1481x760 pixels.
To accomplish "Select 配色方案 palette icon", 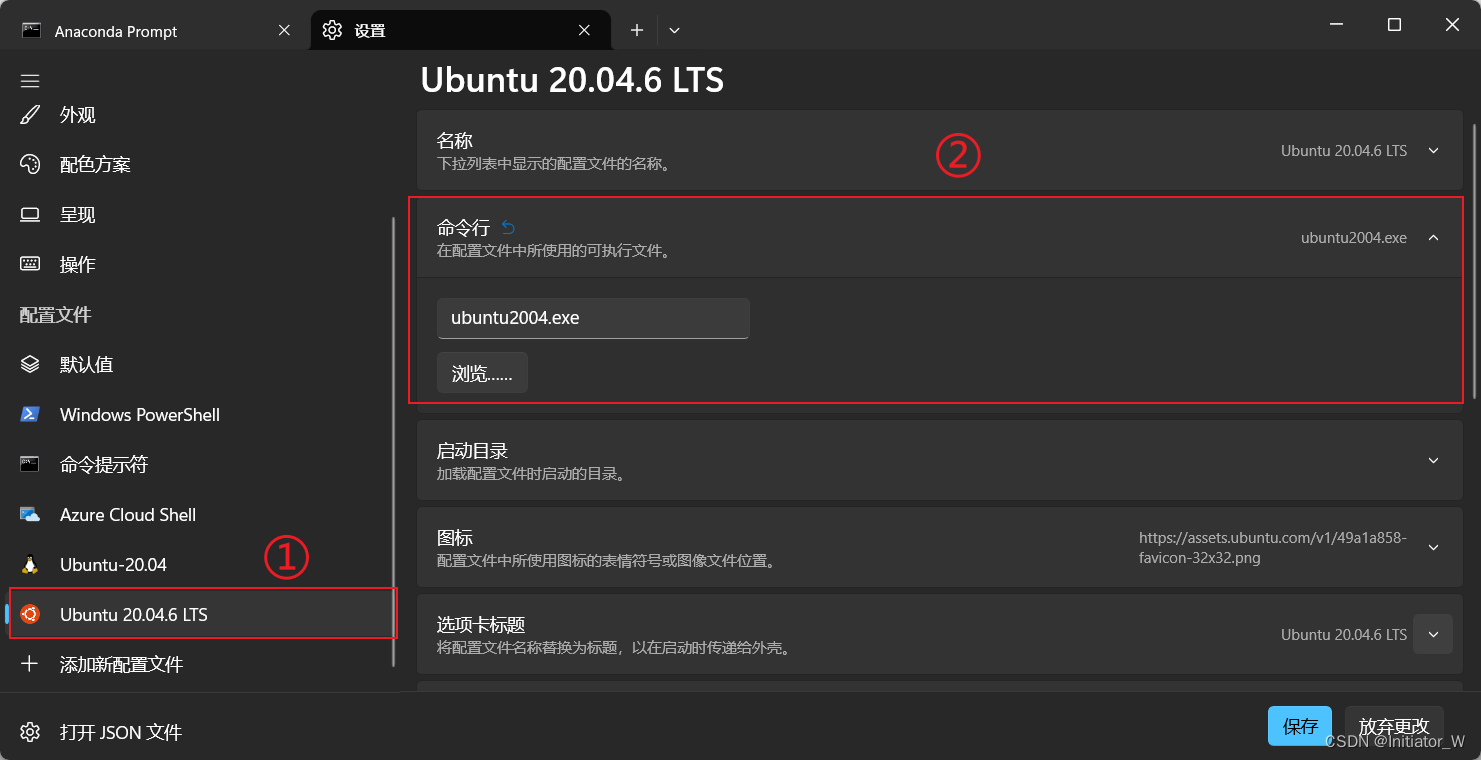I will tap(29, 164).
